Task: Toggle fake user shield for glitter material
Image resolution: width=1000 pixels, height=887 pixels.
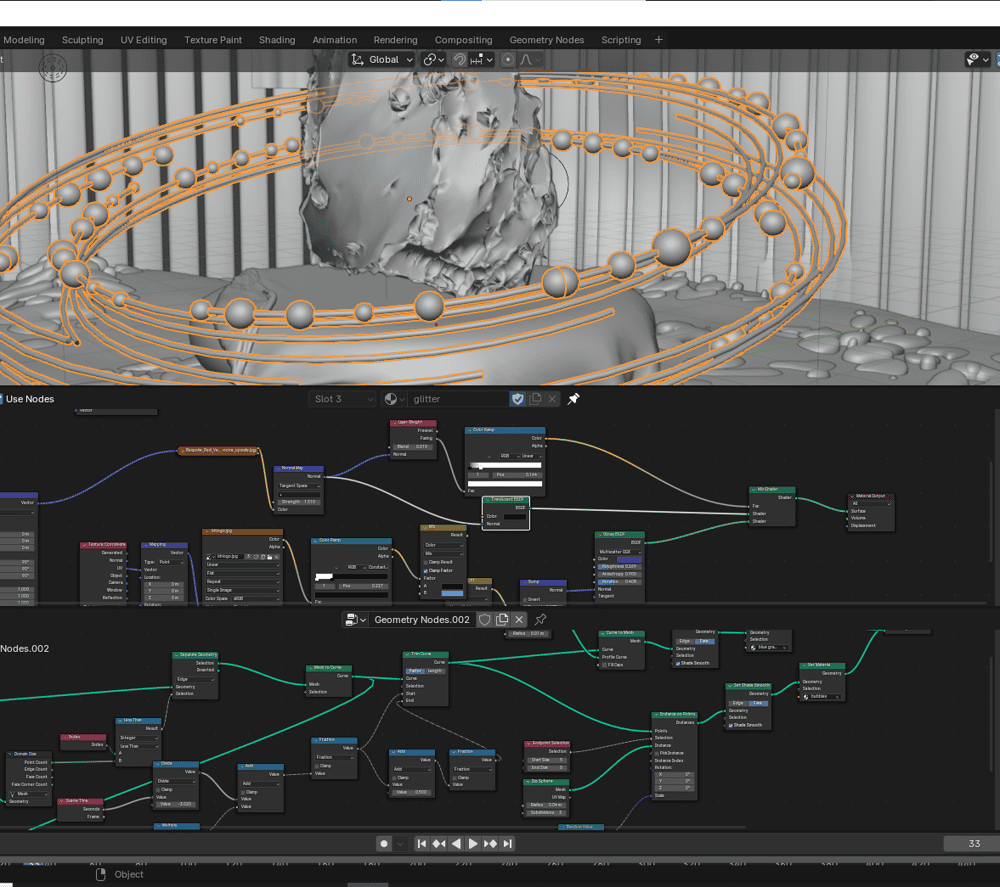Action: [517, 399]
